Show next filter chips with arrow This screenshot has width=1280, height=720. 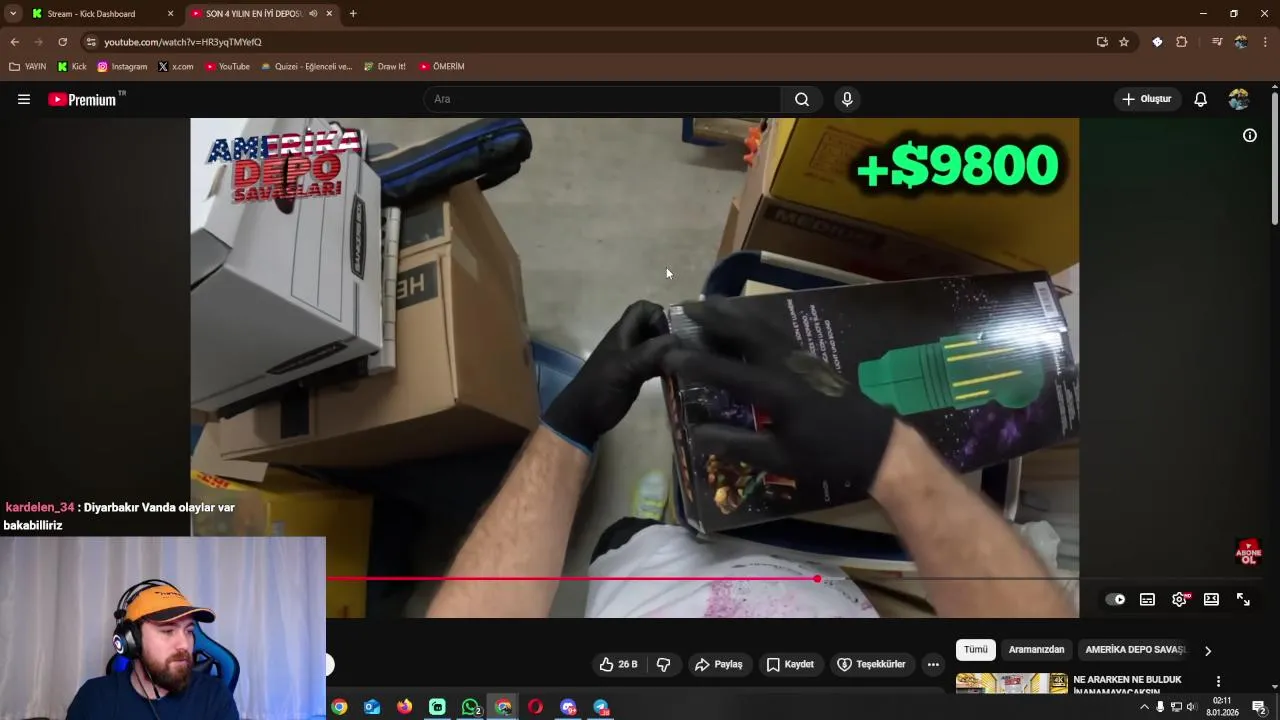1207,651
